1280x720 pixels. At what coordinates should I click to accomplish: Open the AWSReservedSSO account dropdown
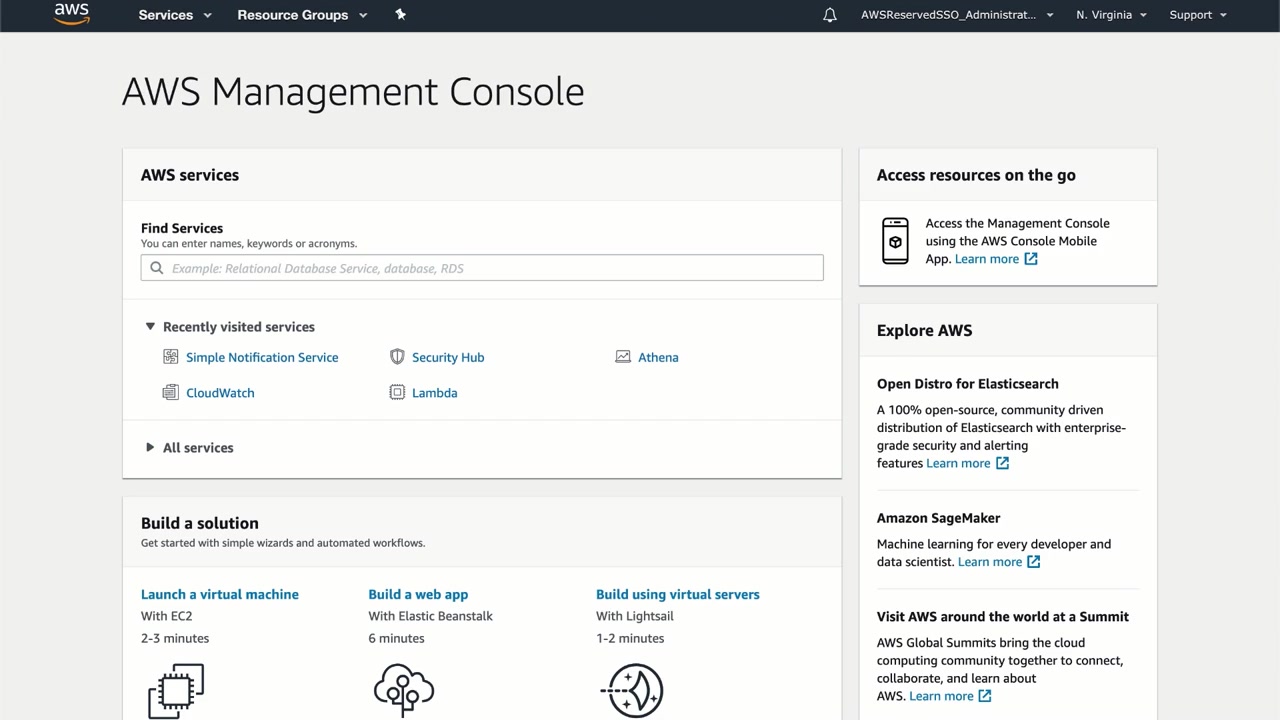pos(956,15)
